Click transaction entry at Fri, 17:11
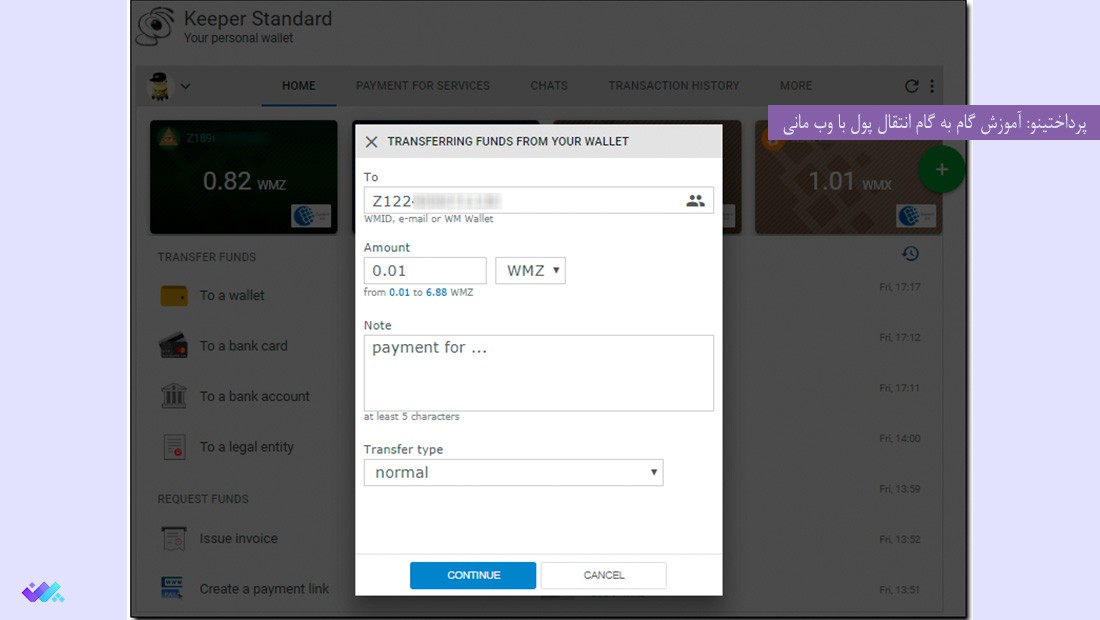The width and height of the screenshot is (1100, 620). click(x=899, y=388)
